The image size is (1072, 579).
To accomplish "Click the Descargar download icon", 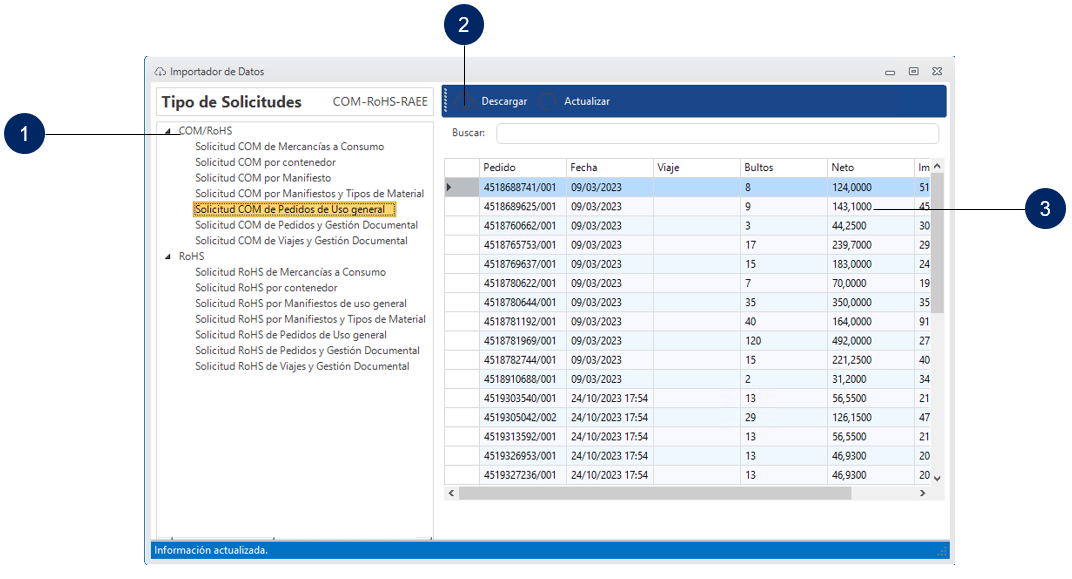I will [463, 101].
